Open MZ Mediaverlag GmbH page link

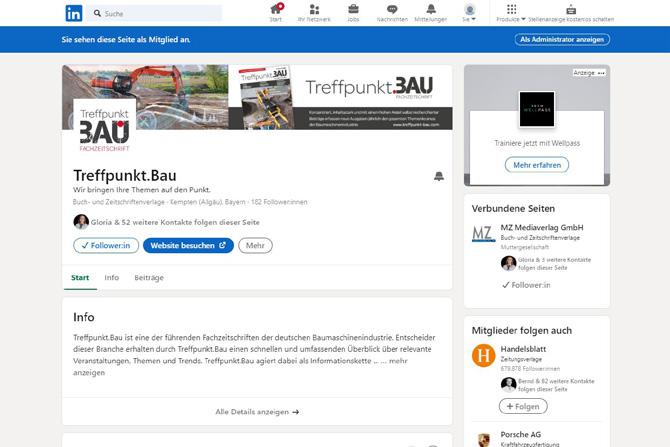point(542,228)
